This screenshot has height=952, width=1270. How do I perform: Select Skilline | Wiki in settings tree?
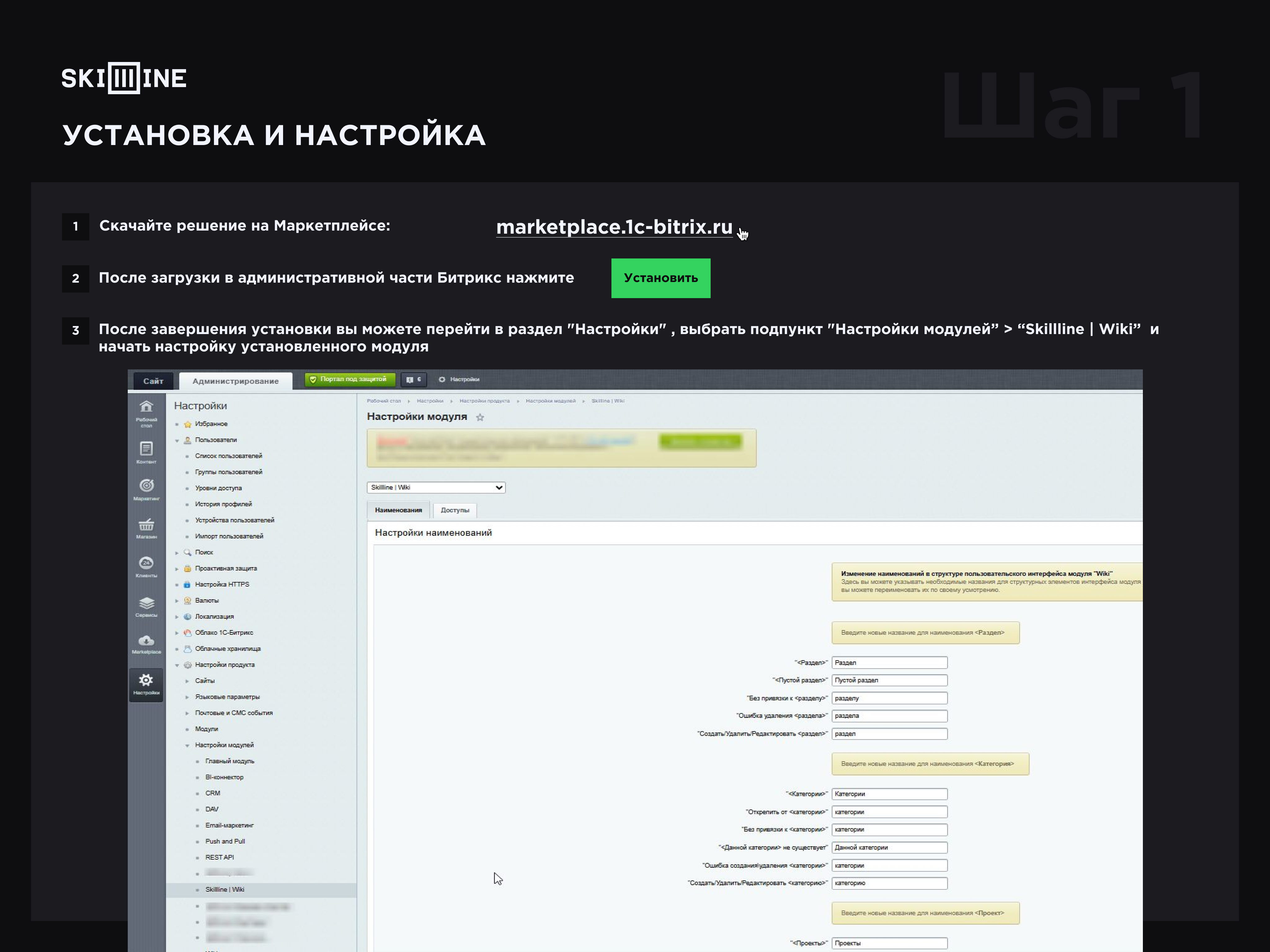pos(224,889)
